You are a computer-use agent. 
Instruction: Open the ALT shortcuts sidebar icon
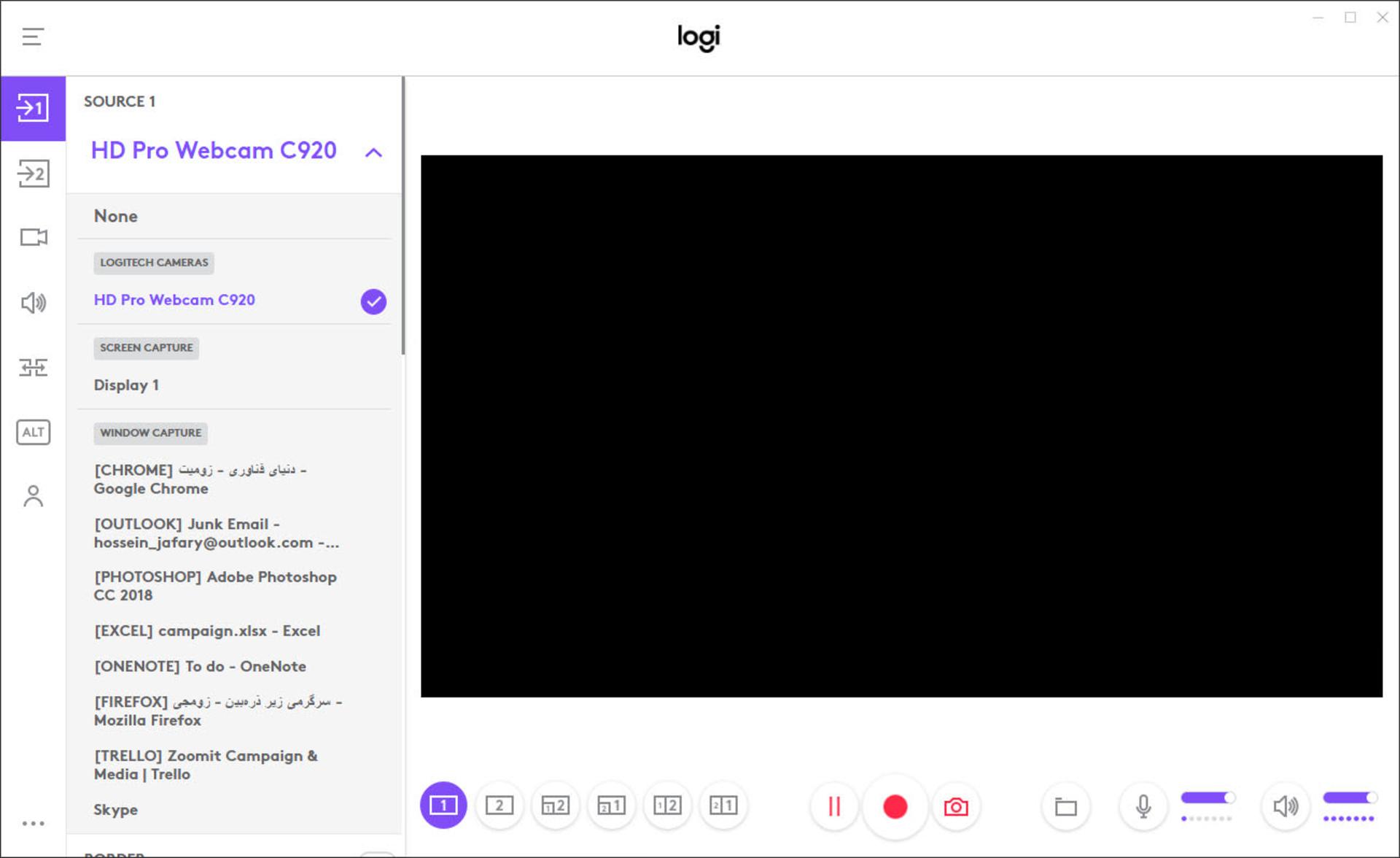pyautogui.click(x=33, y=432)
